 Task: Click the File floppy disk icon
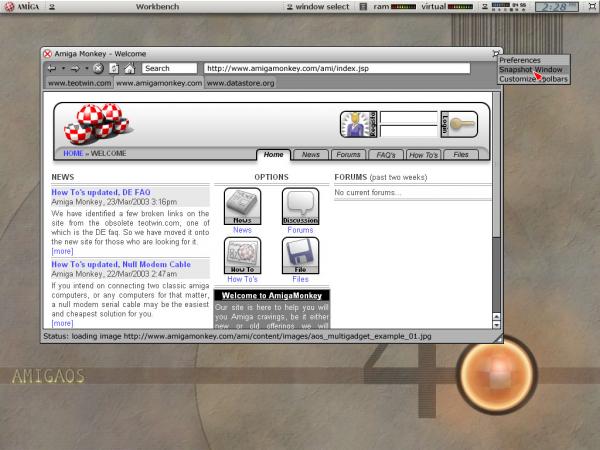click(300, 255)
